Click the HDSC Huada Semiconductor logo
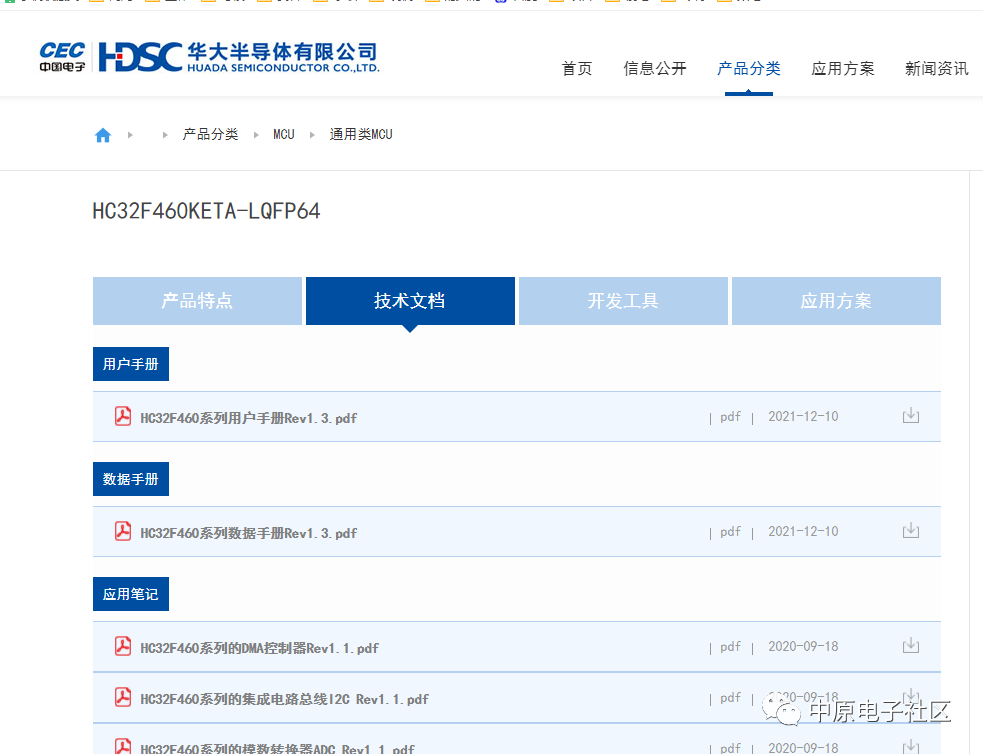 (239, 57)
